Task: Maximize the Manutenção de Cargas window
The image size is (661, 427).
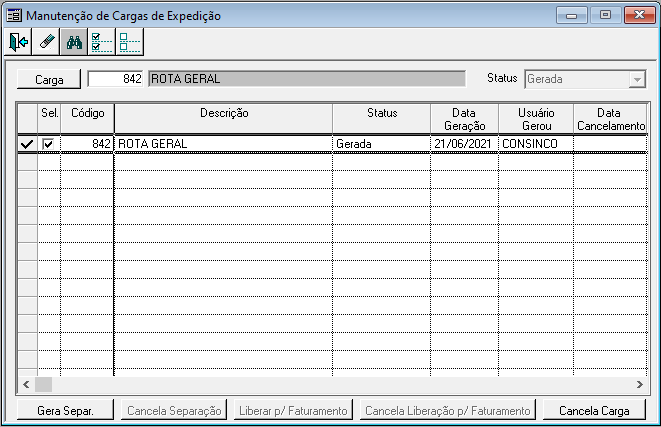Action: pos(605,15)
